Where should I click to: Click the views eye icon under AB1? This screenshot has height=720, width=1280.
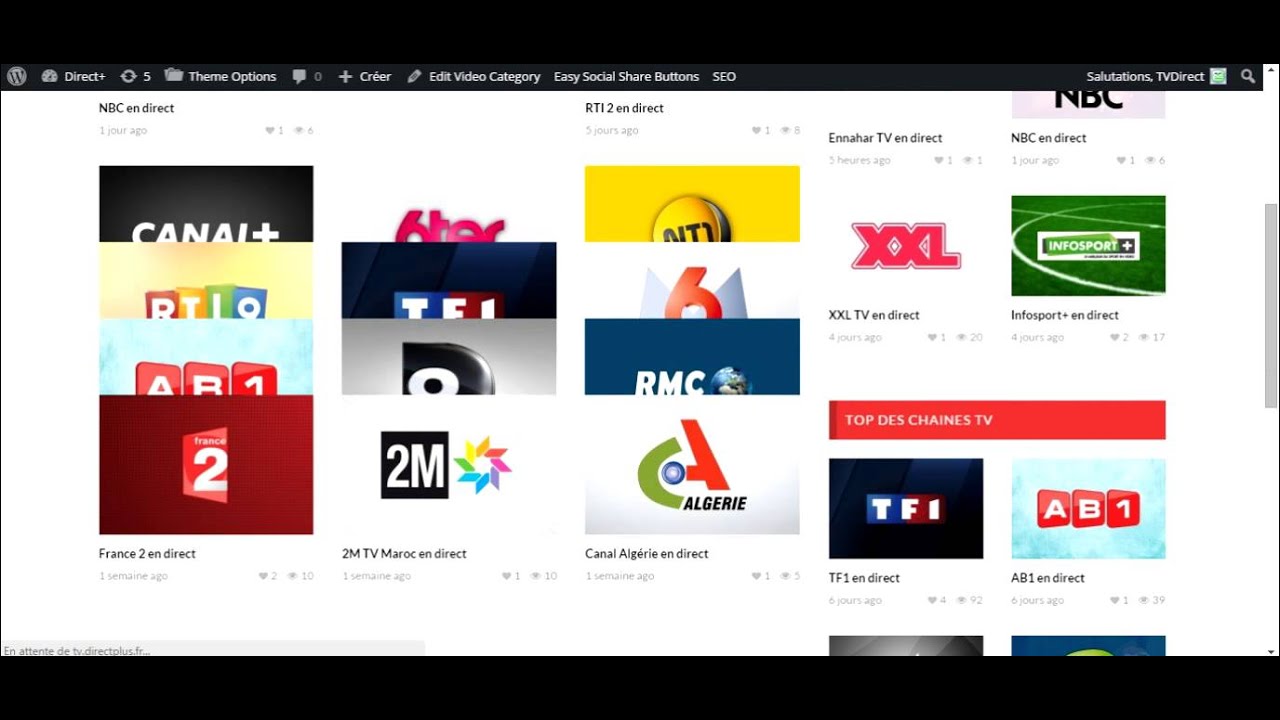1144,601
